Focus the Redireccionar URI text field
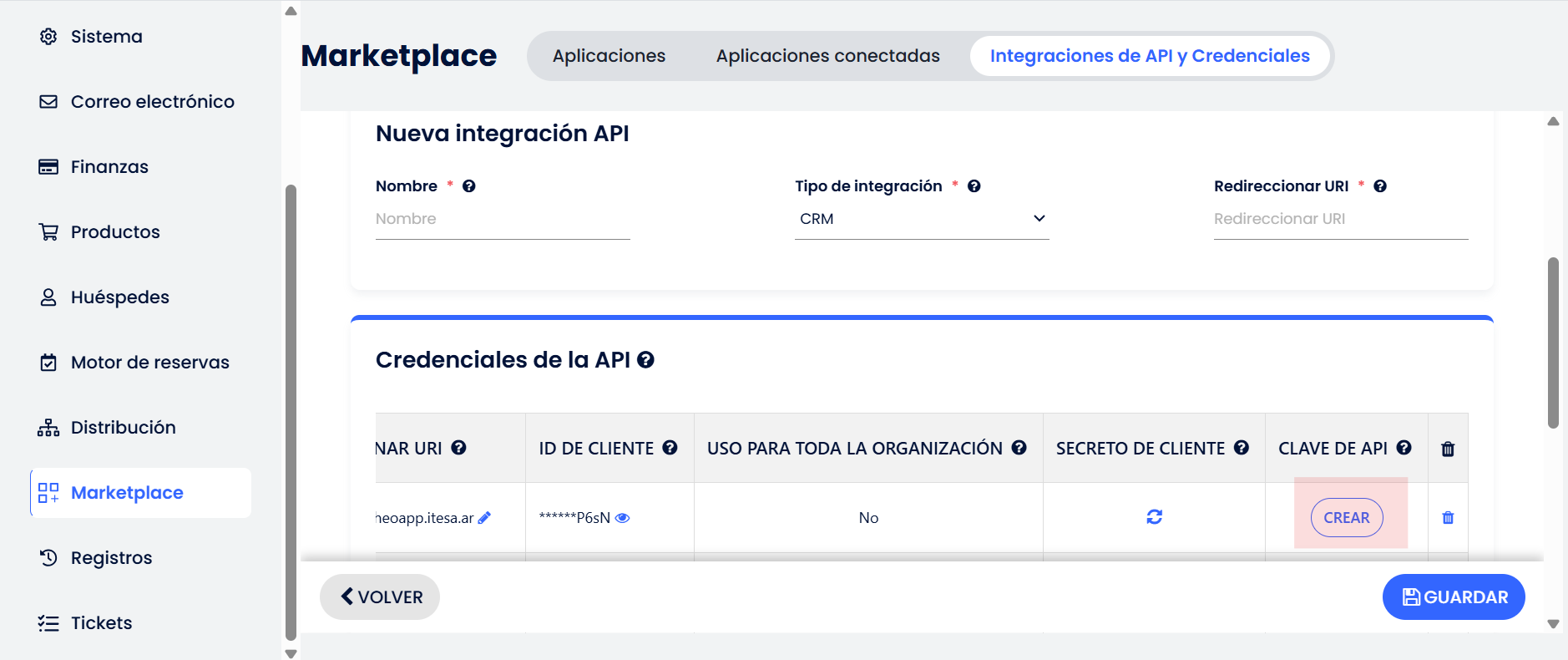1568x660 pixels. pyautogui.click(x=1340, y=219)
